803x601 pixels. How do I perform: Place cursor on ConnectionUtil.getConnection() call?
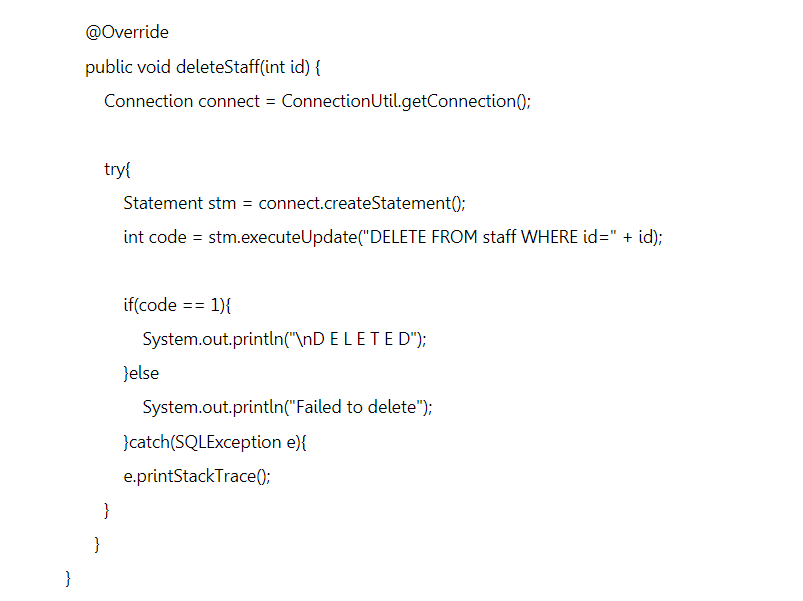click(406, 101)
